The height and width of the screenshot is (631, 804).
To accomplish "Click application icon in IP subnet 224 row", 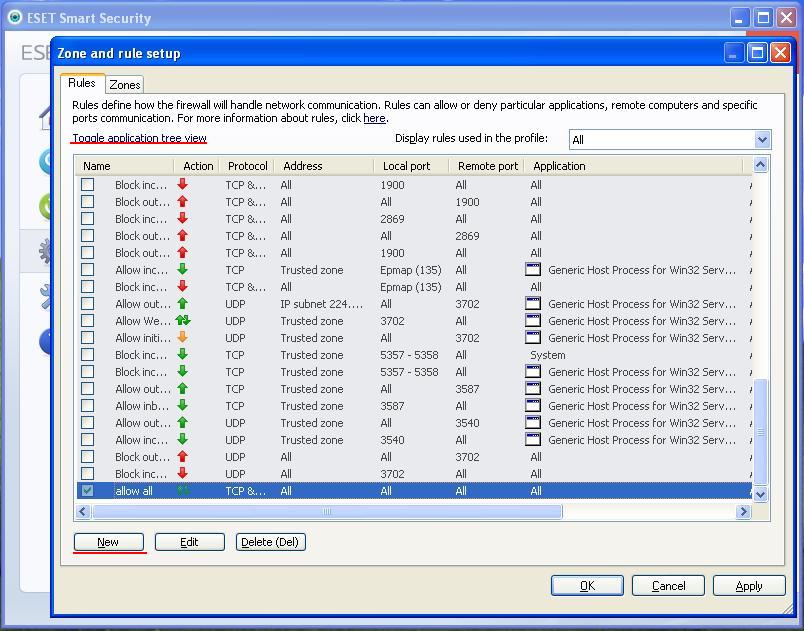I will 533,303.
